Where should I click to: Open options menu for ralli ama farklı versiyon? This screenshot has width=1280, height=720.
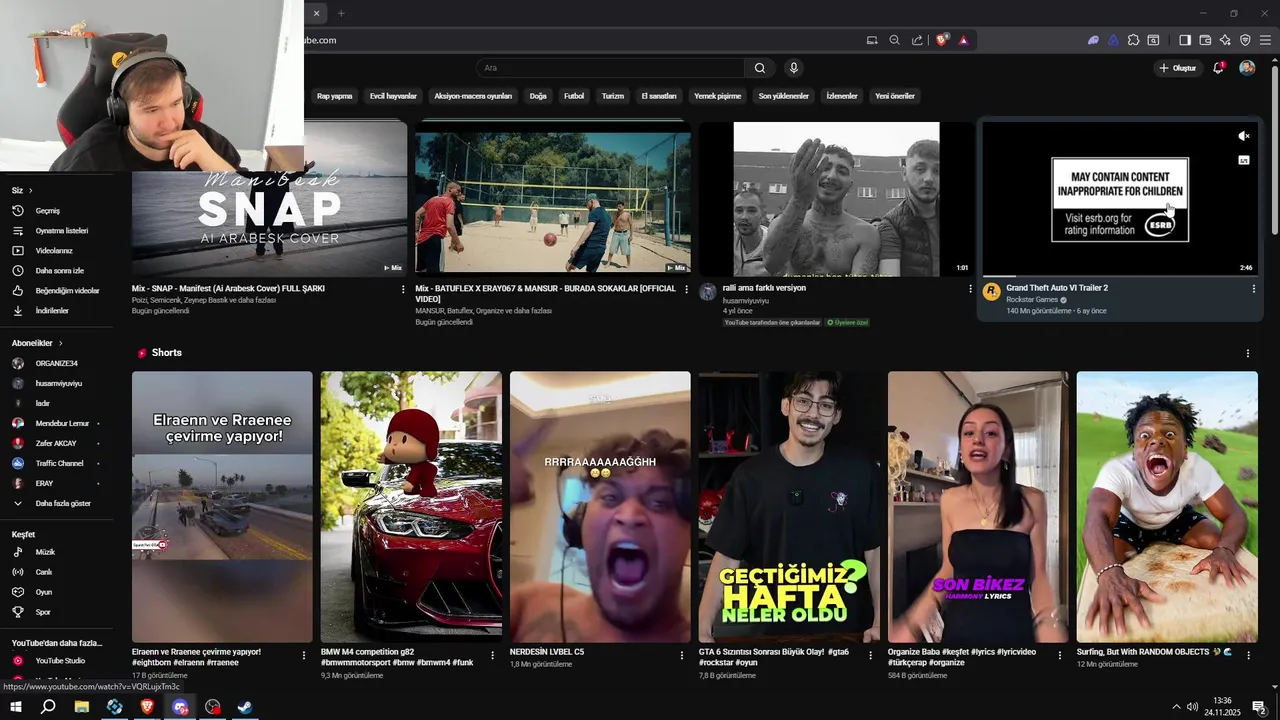point(970,289)
